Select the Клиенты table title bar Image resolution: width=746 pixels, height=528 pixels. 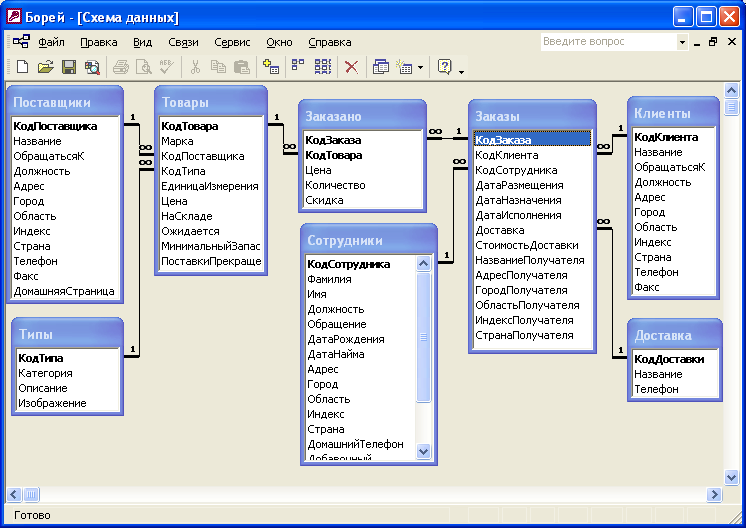673,113
